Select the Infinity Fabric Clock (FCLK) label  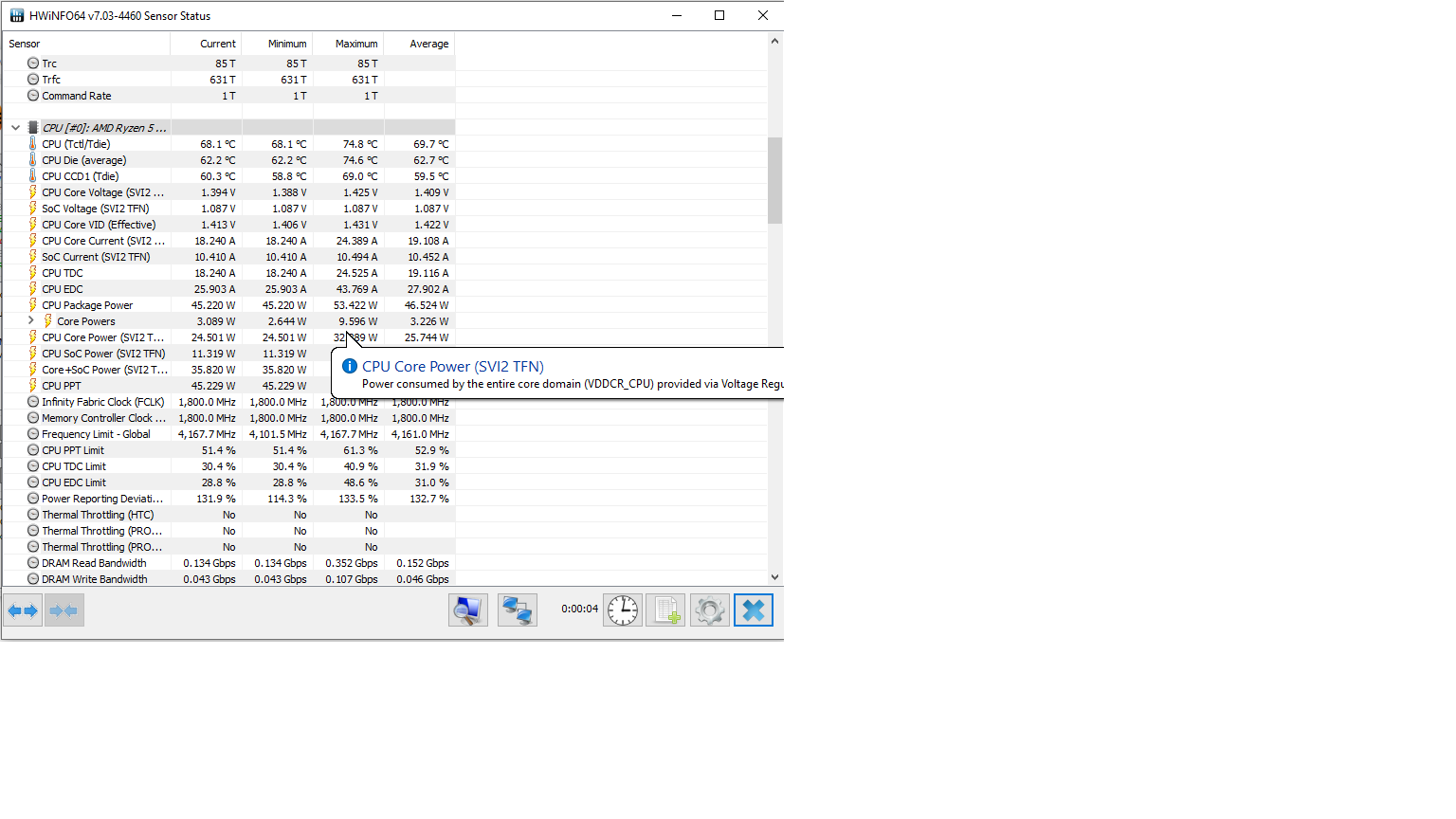tap(103, 402)
